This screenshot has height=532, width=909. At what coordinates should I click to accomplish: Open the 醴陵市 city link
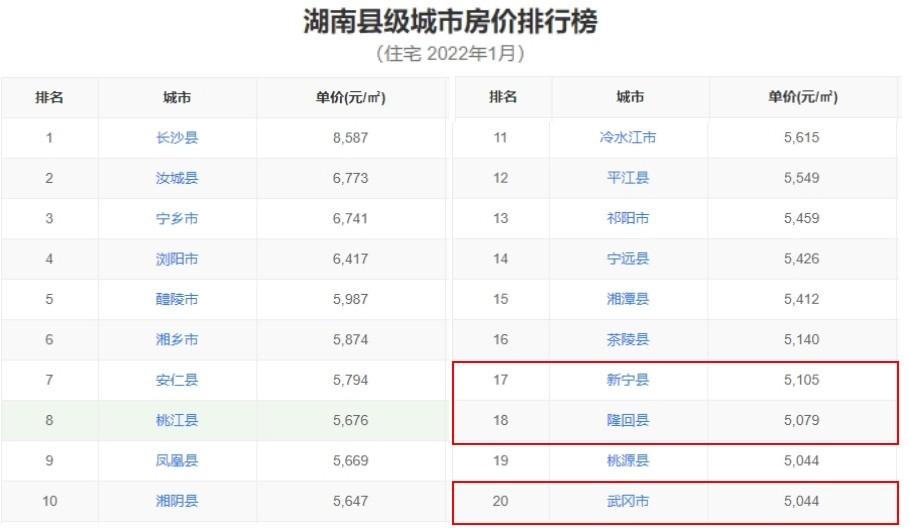pyautogui.click(x=177, y=299)
